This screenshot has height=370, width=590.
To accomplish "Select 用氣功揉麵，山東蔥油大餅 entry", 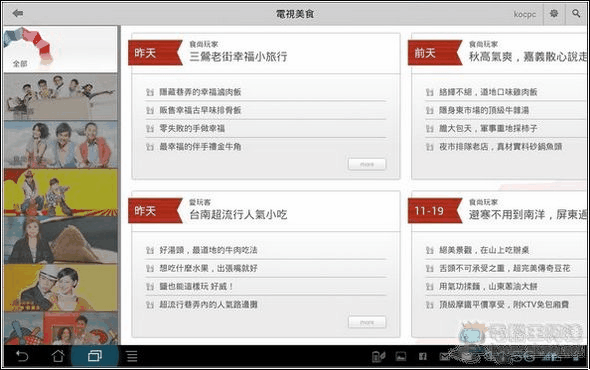I will pyautogui.click(x=488, y=286).
